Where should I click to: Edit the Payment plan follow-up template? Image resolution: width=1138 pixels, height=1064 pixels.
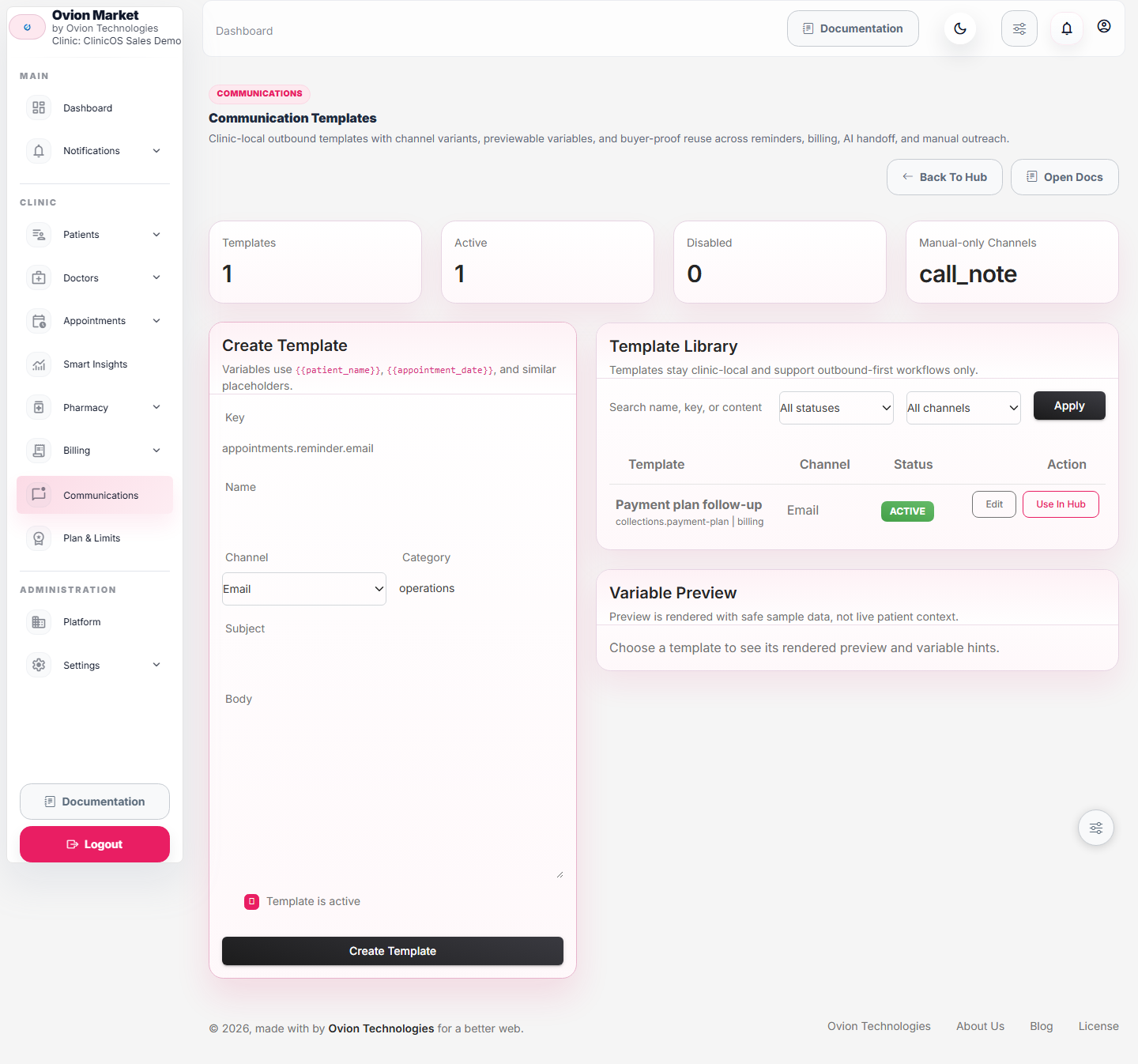(994, 504)
